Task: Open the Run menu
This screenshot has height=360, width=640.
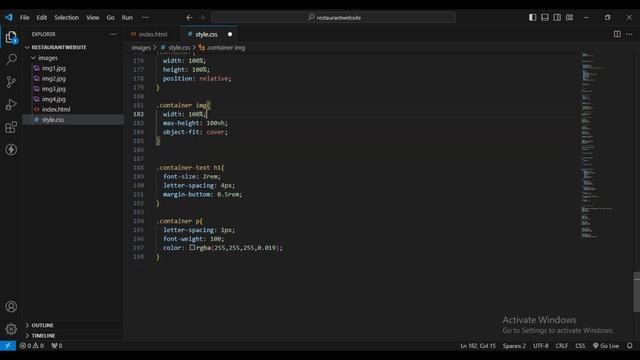Action: tap(127, 18)
